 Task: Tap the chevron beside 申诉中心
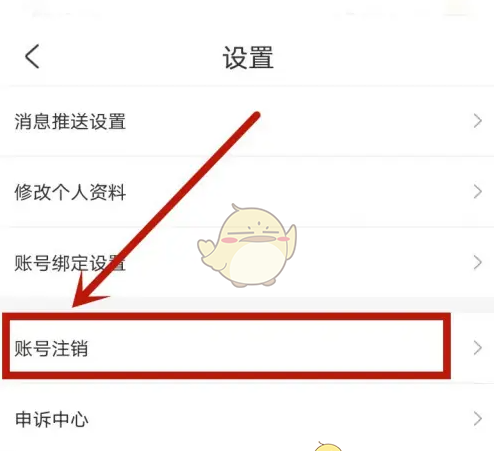coord(478,419)
